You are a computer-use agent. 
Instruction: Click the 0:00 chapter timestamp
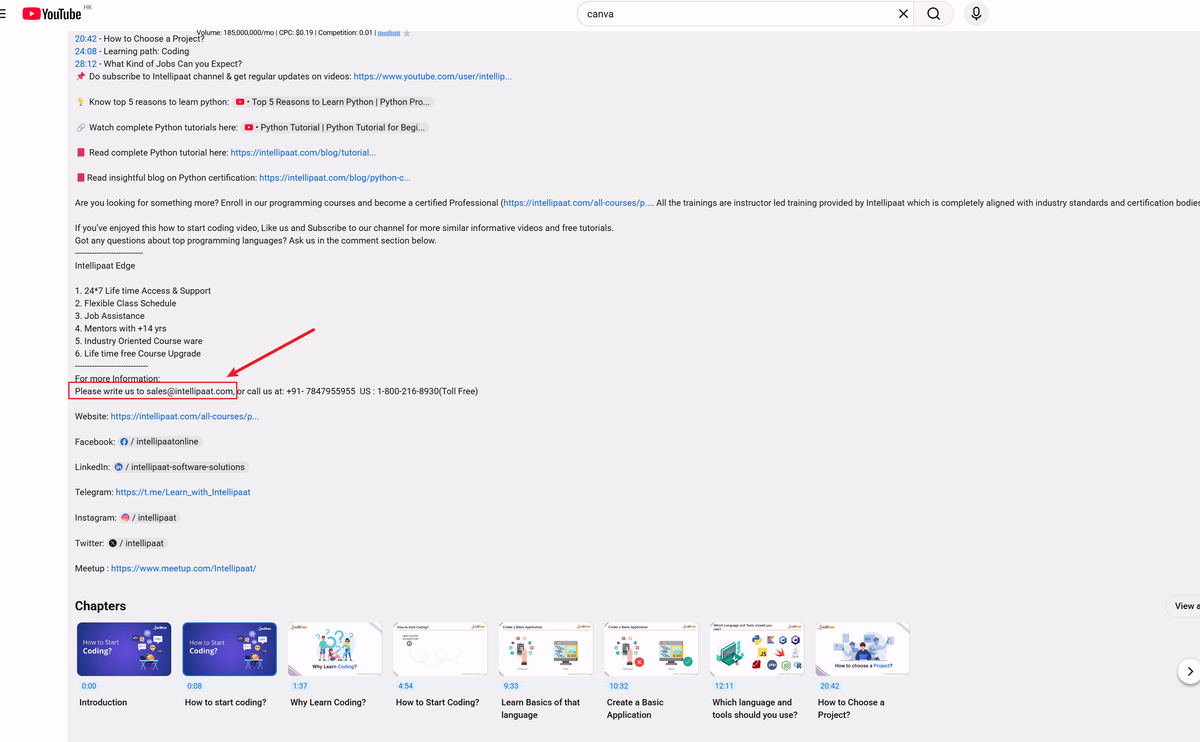coord(88,687)
